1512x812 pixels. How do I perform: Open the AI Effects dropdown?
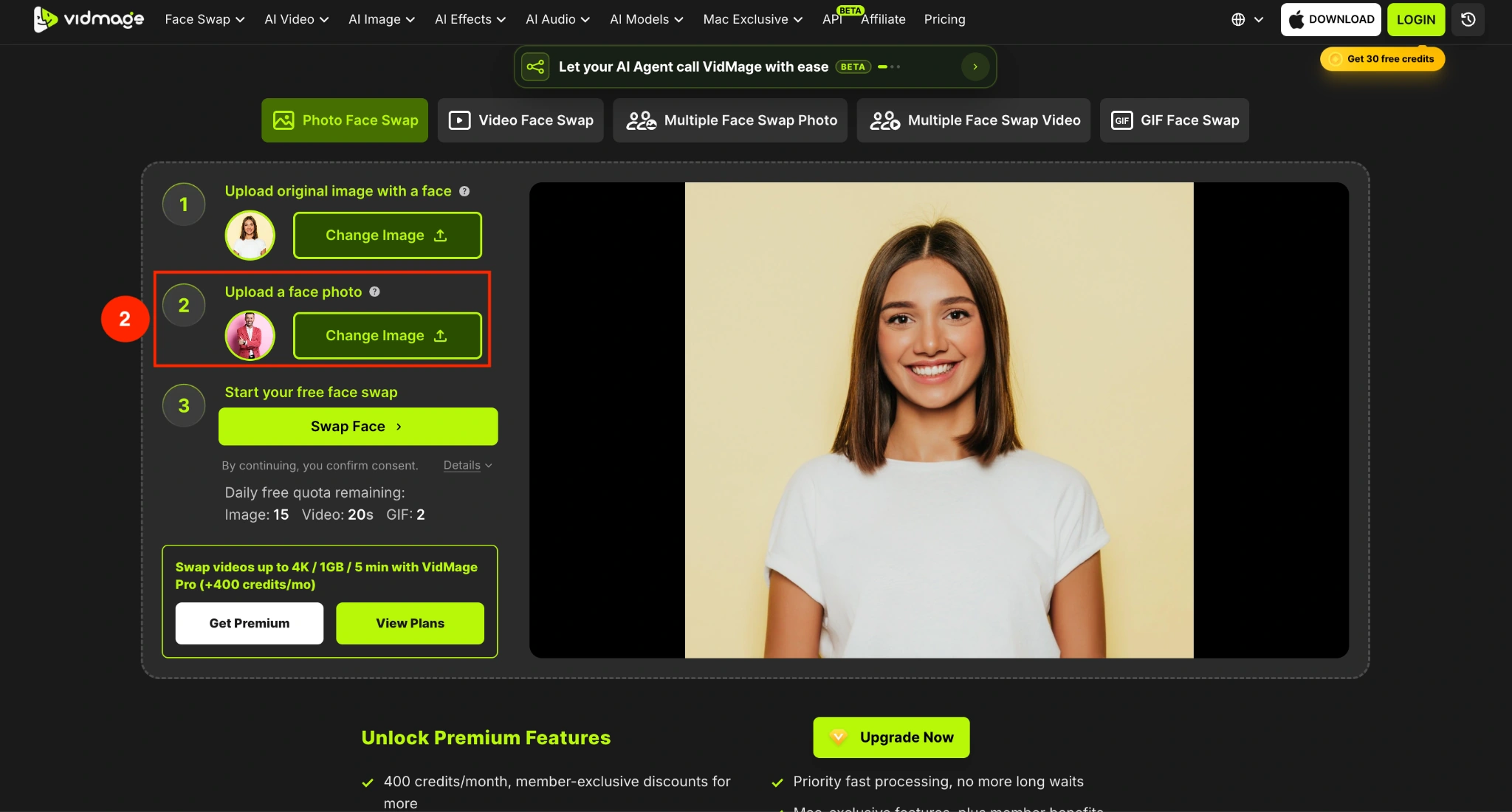[x=470, y=20]
